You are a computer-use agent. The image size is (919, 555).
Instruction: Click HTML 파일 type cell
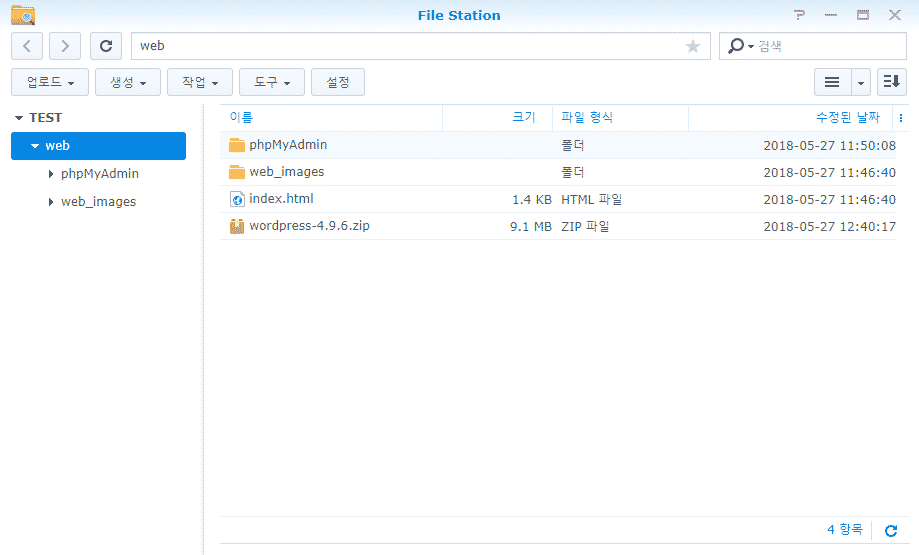pos(591,200)
